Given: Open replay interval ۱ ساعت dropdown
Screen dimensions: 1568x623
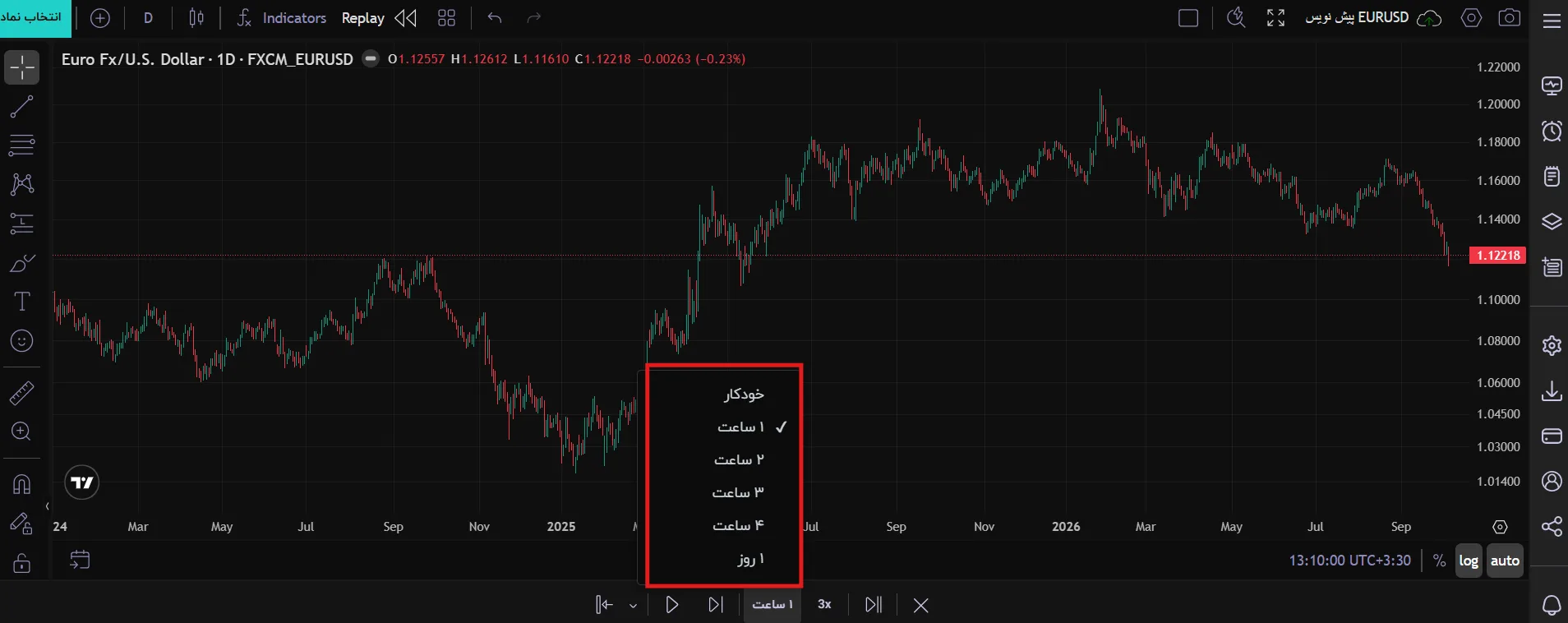Looking at the screenshot, I should (x=772, y=605).
